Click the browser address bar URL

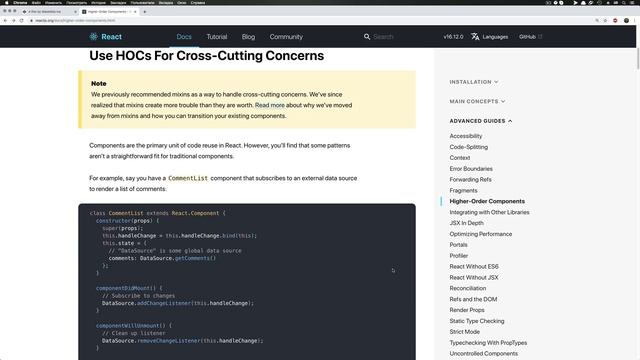click(75, 20)
